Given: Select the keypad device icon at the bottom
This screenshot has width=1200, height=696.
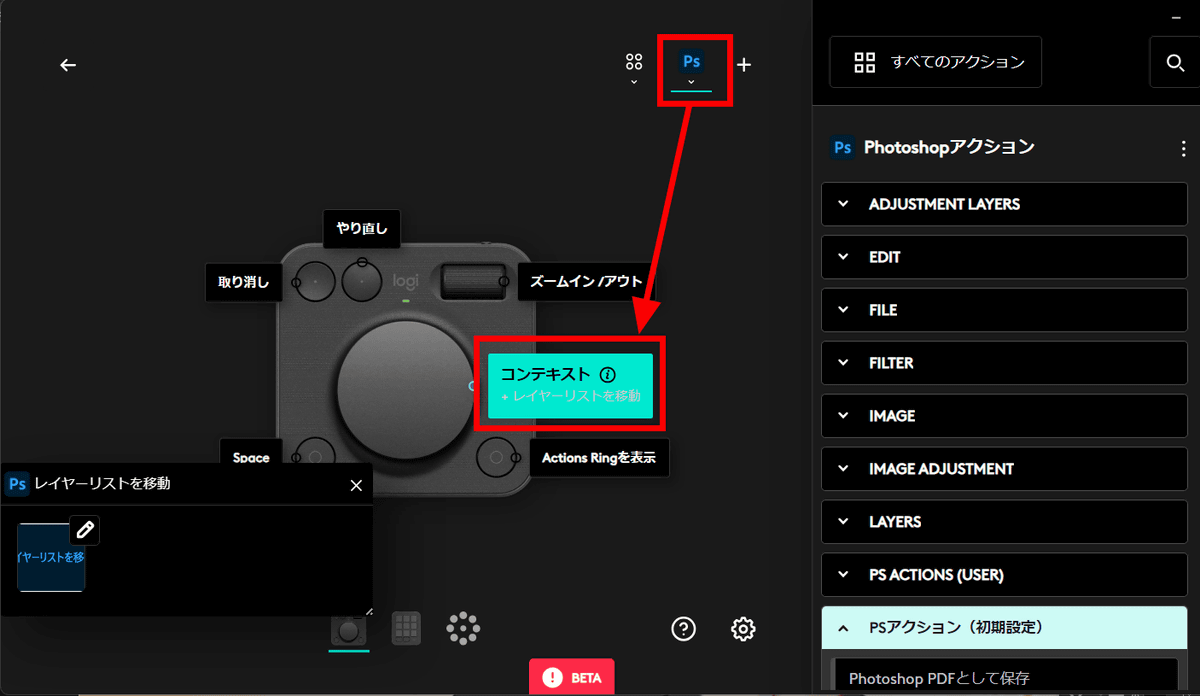Looking at the screenshot, I should [405, 629].
